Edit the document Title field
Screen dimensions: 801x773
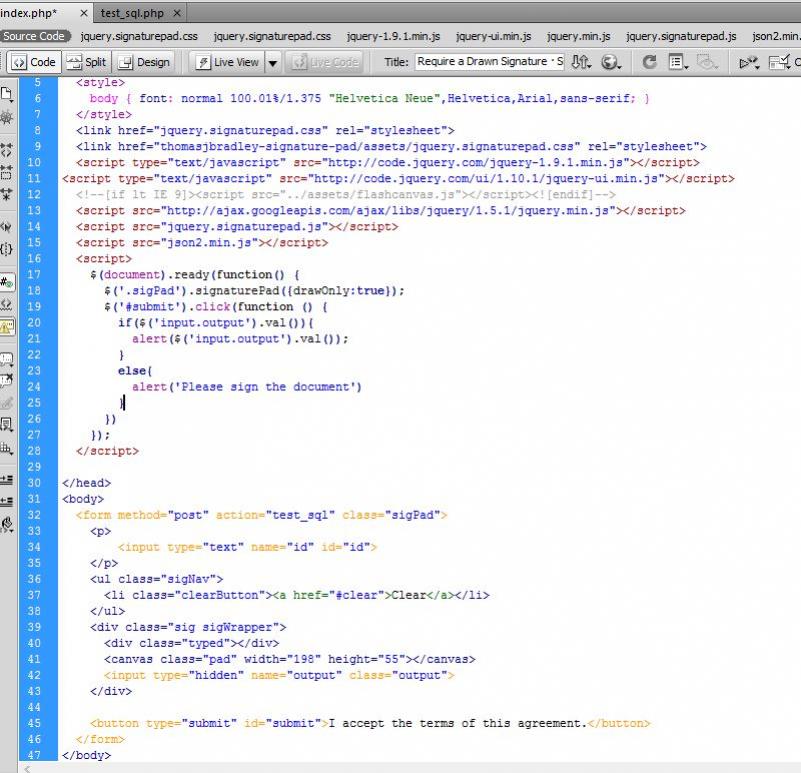[489, 62]
